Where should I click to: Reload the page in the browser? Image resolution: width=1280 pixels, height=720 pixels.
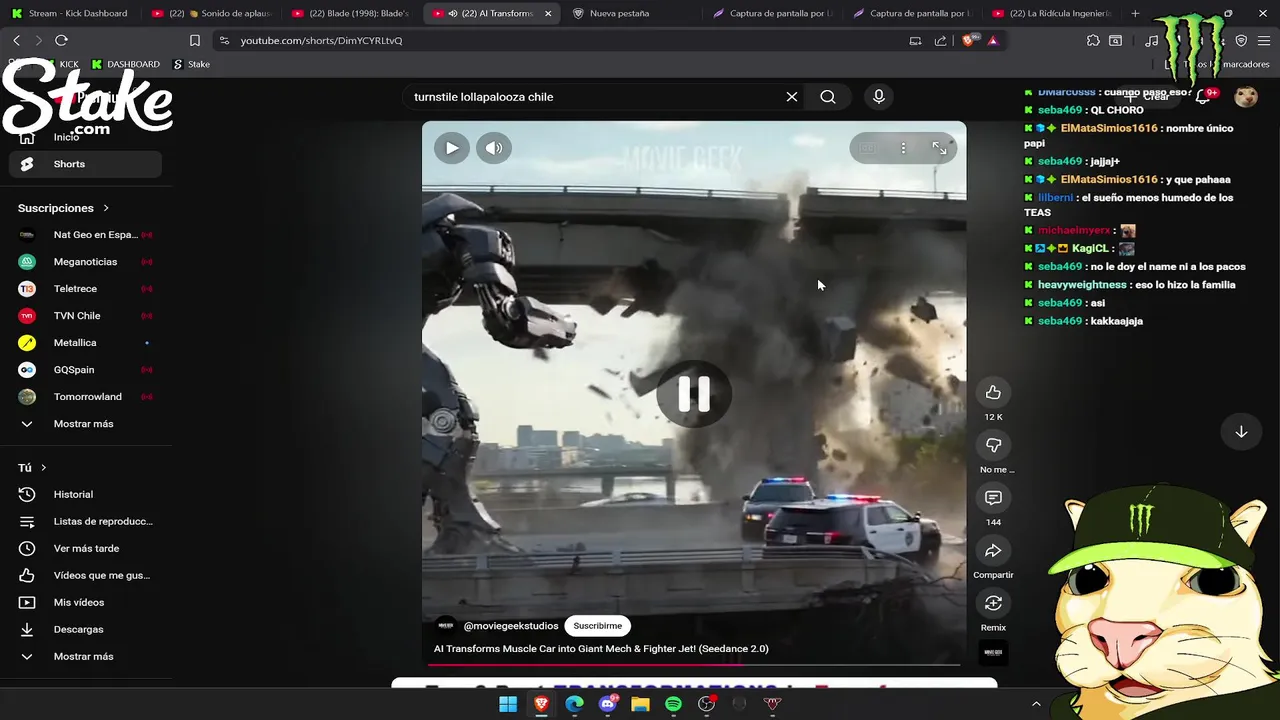pos(61,40)
